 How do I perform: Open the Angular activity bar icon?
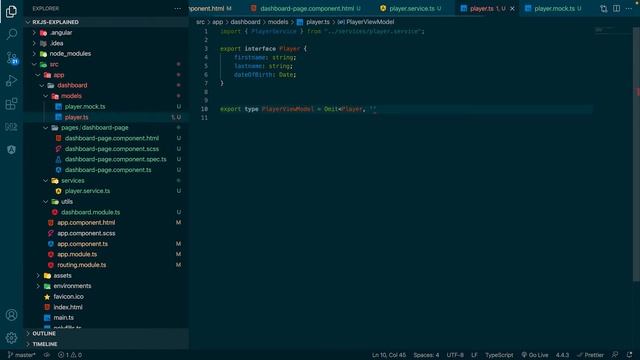click(x=11, y=150)
